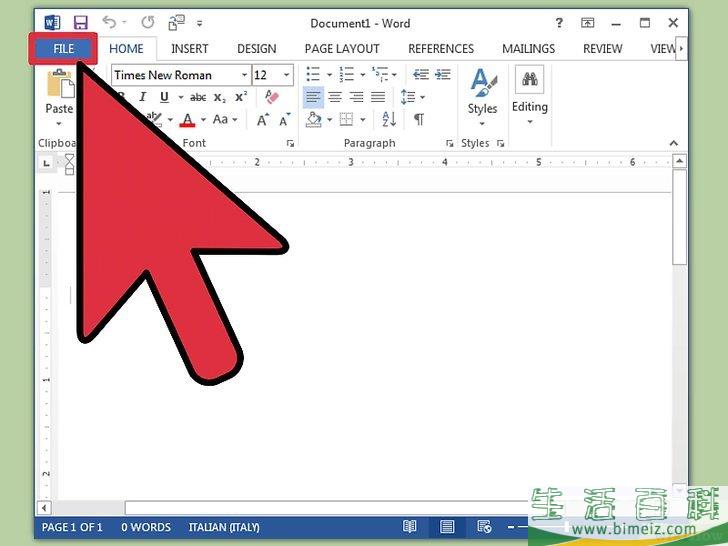Open the REVIEW tab
Viewport: 728px width, 546px height.
(603, 49)
